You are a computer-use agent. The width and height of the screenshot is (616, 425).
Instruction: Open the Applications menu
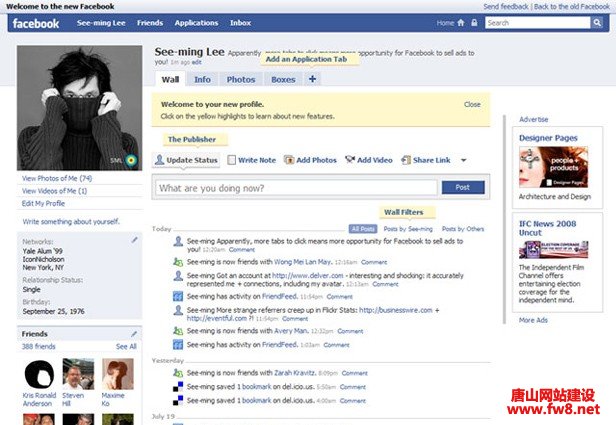[x=196, y=23]
